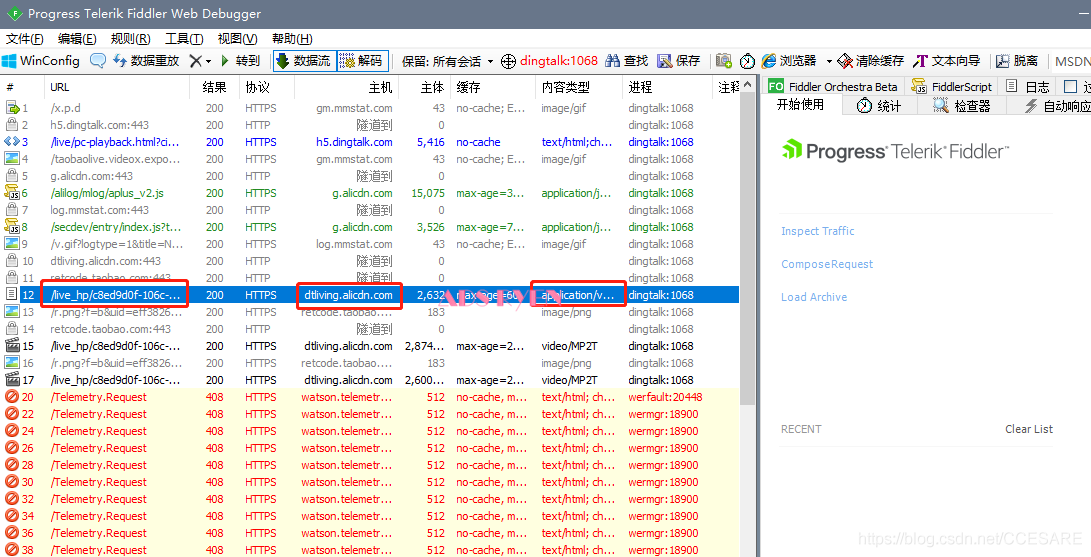Sort by 主机 column header
The height and width of the screenshot is (557, 1091).
point(345,88)
